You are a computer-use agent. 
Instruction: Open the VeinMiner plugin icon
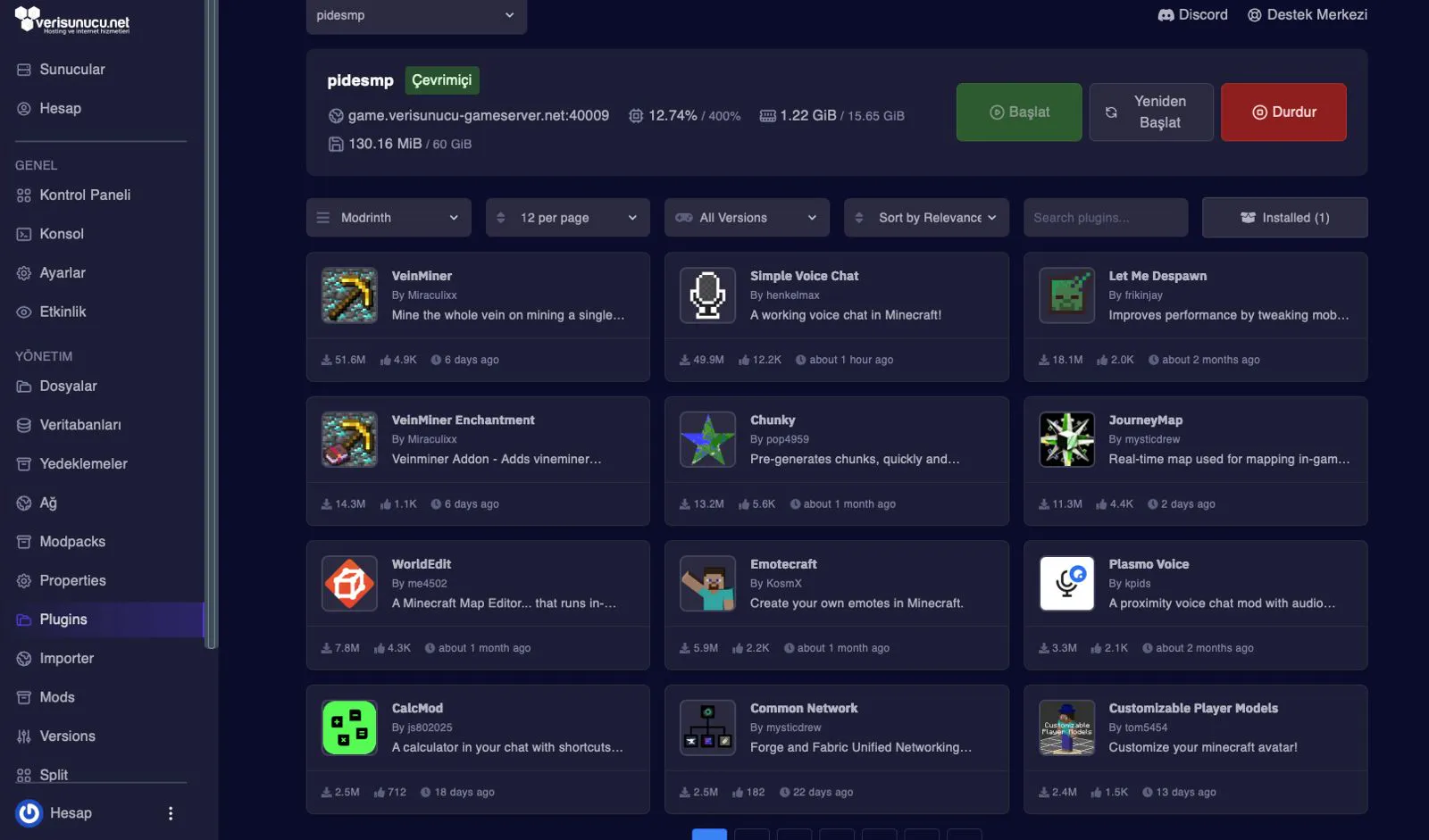tap(349, 295)
